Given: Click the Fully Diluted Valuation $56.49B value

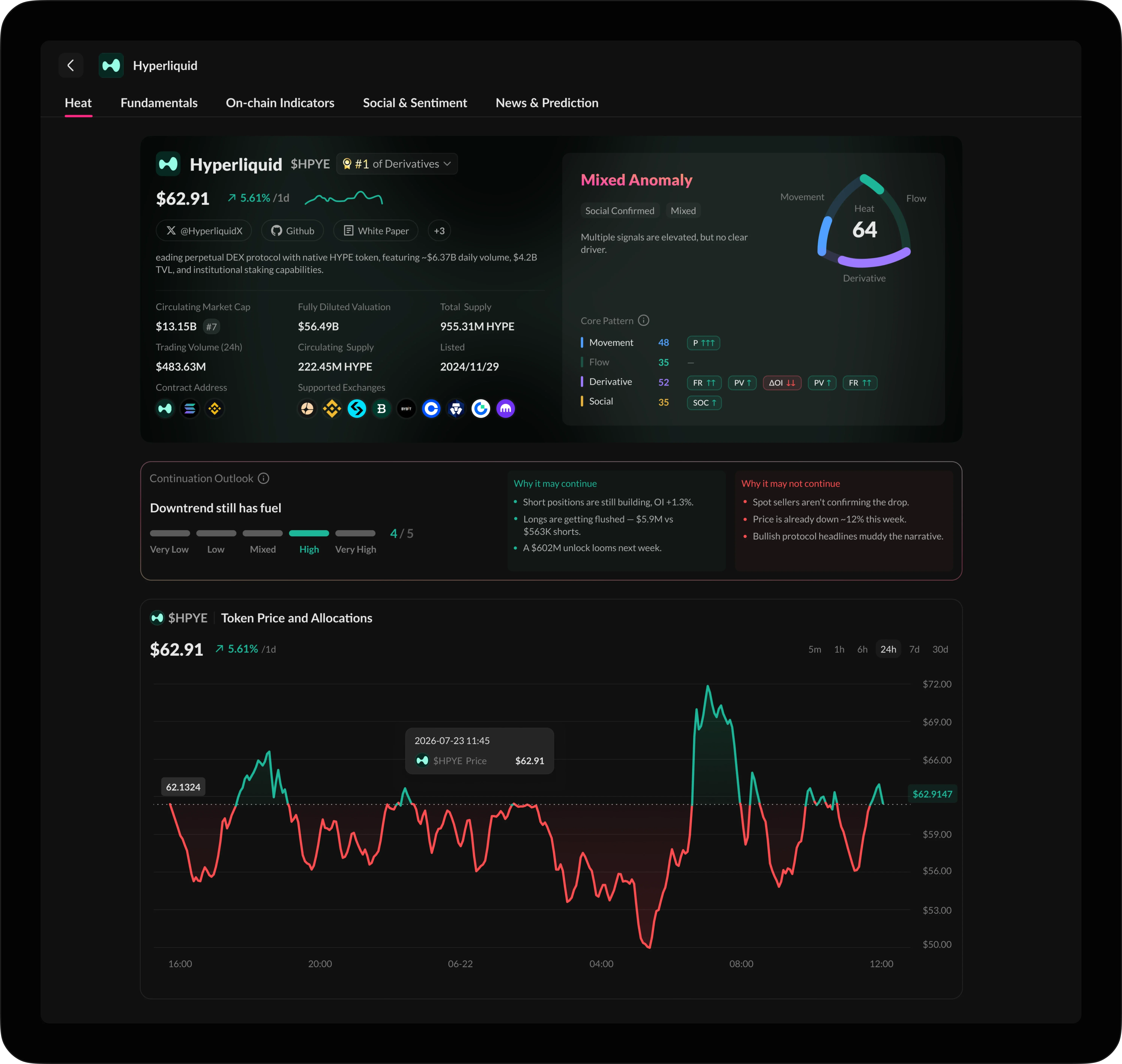Looking at the screenshot, I should coord(318,327).
